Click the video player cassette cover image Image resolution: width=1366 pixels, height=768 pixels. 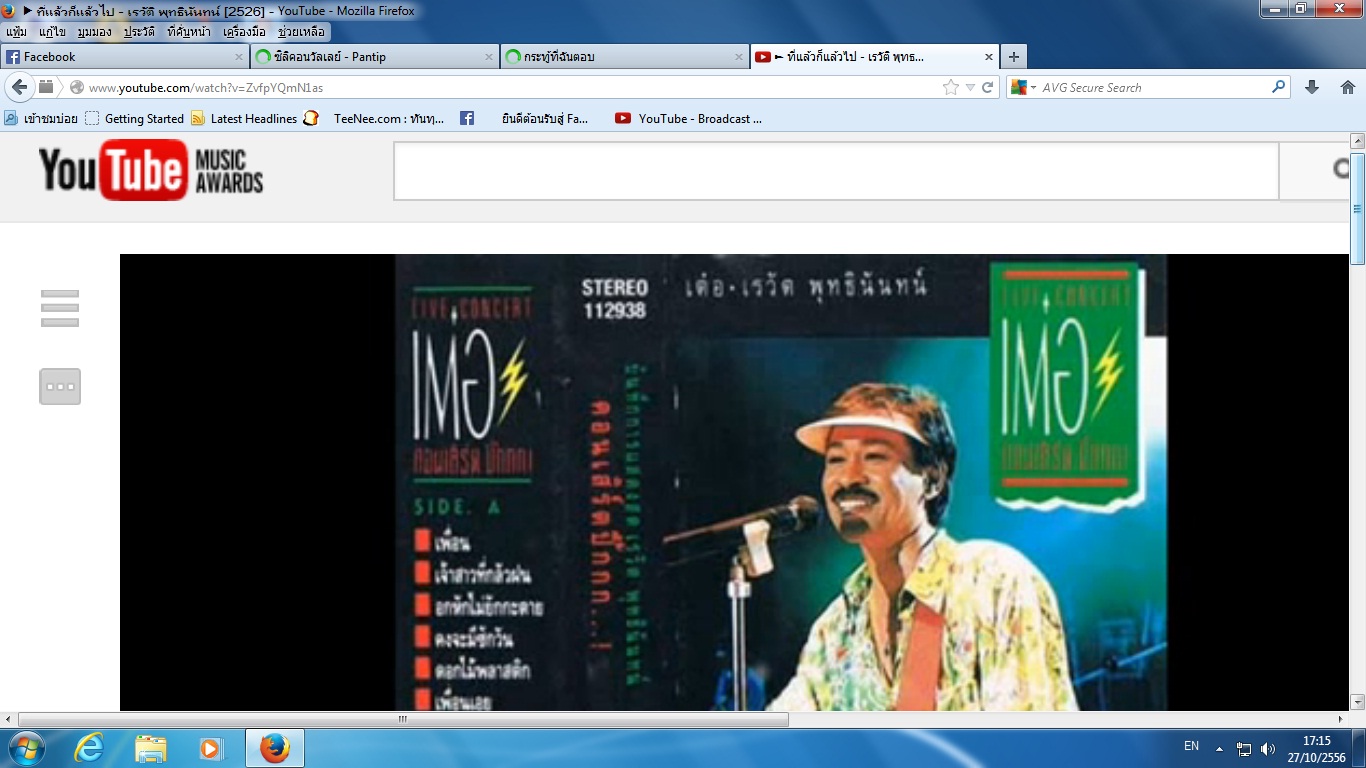pos(780,482)
